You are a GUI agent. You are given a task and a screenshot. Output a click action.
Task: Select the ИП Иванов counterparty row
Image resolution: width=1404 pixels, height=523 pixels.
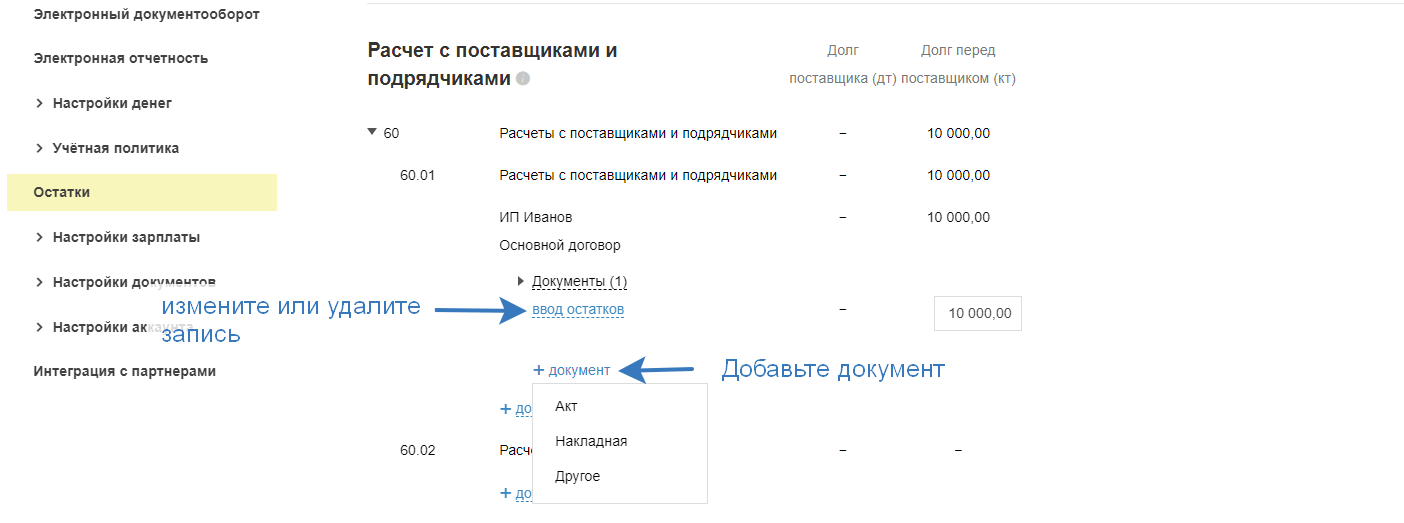[x=536, y=217]
